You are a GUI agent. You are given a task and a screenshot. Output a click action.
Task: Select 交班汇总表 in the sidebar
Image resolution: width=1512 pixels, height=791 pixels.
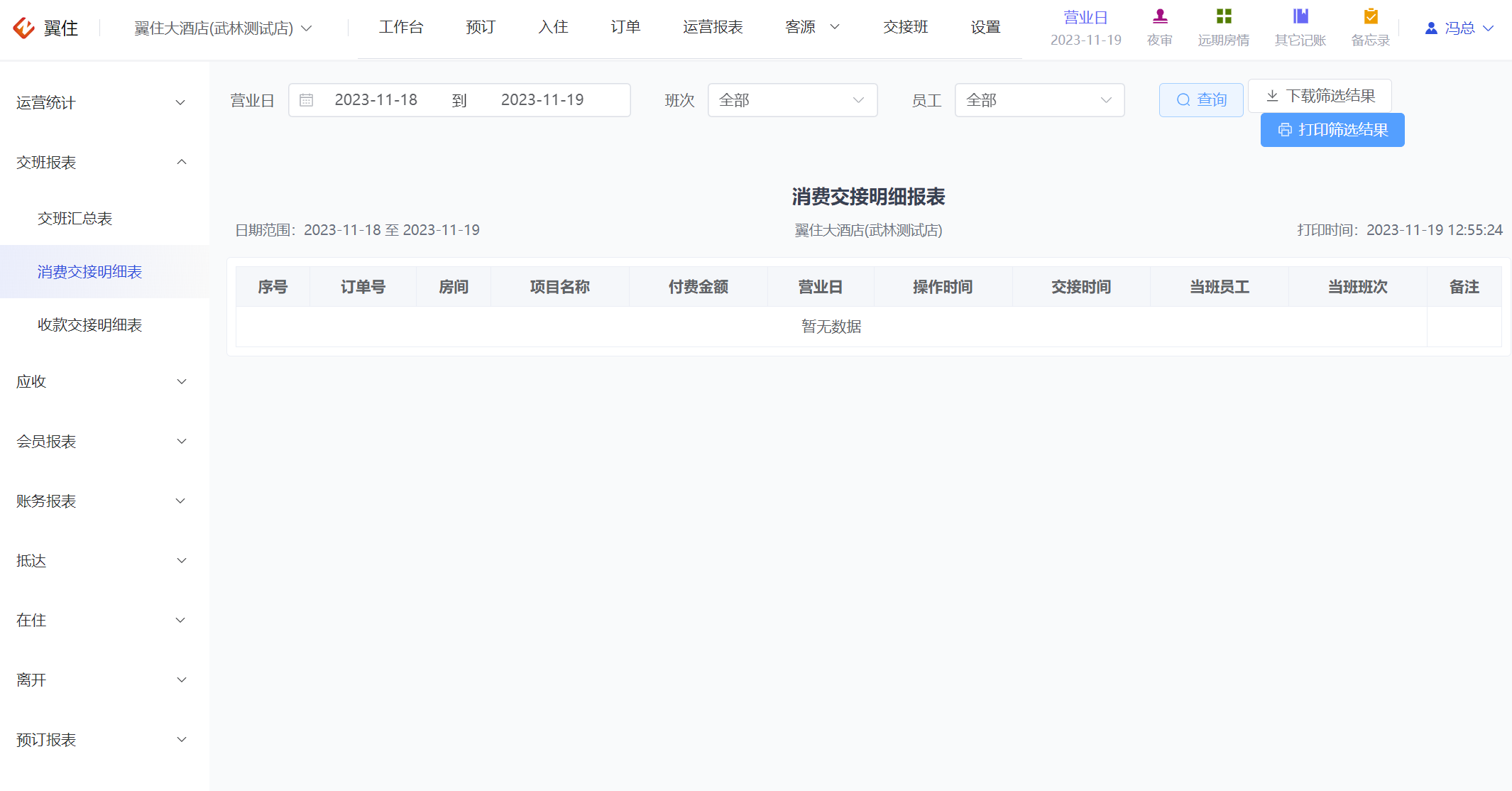[x=104, y=219]
